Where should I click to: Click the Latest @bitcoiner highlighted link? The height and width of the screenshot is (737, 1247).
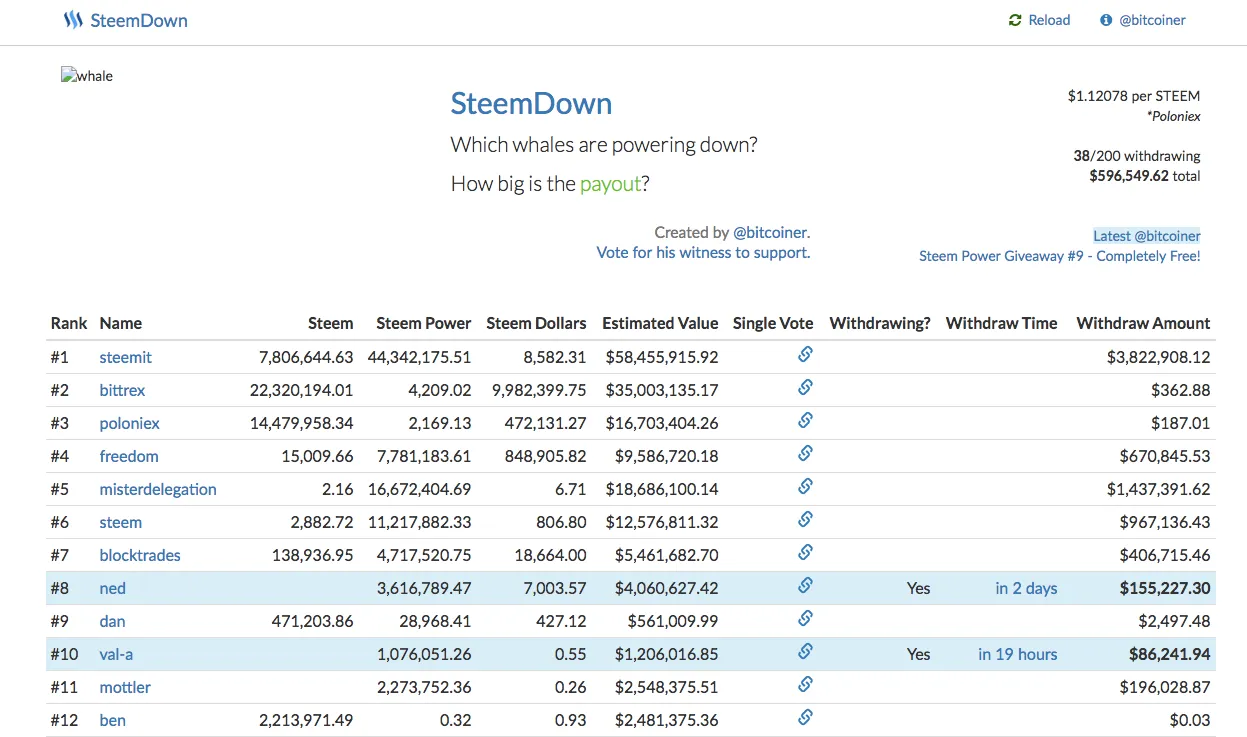point(1147,236)
